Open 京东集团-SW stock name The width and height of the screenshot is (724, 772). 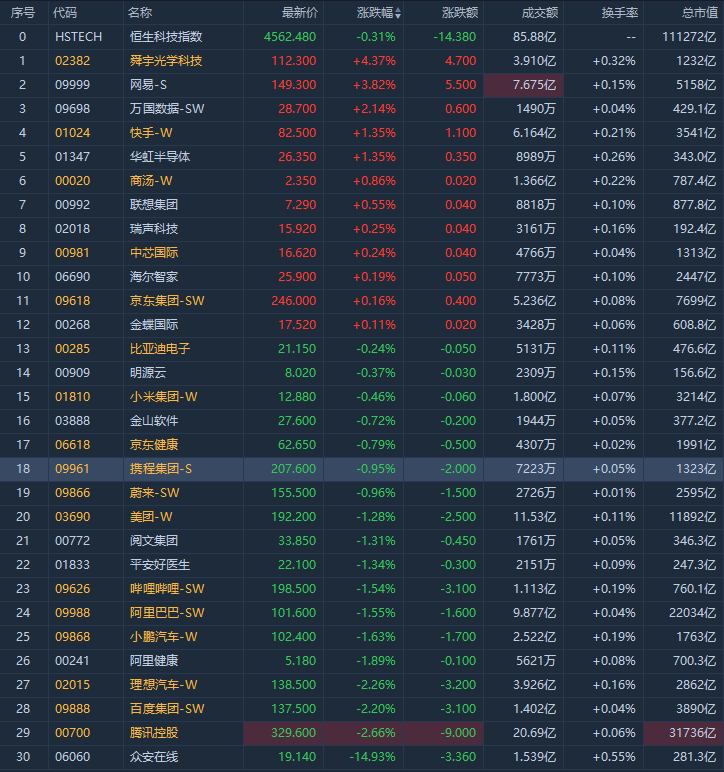tap(167, 301)
